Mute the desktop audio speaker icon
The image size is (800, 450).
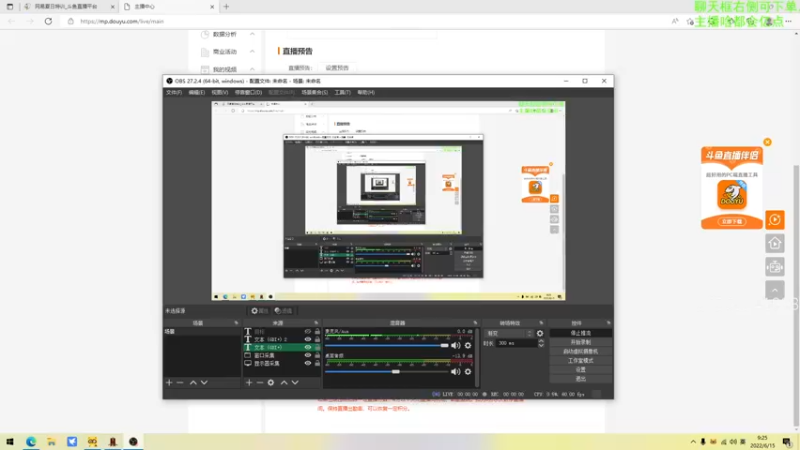[456, 372]
